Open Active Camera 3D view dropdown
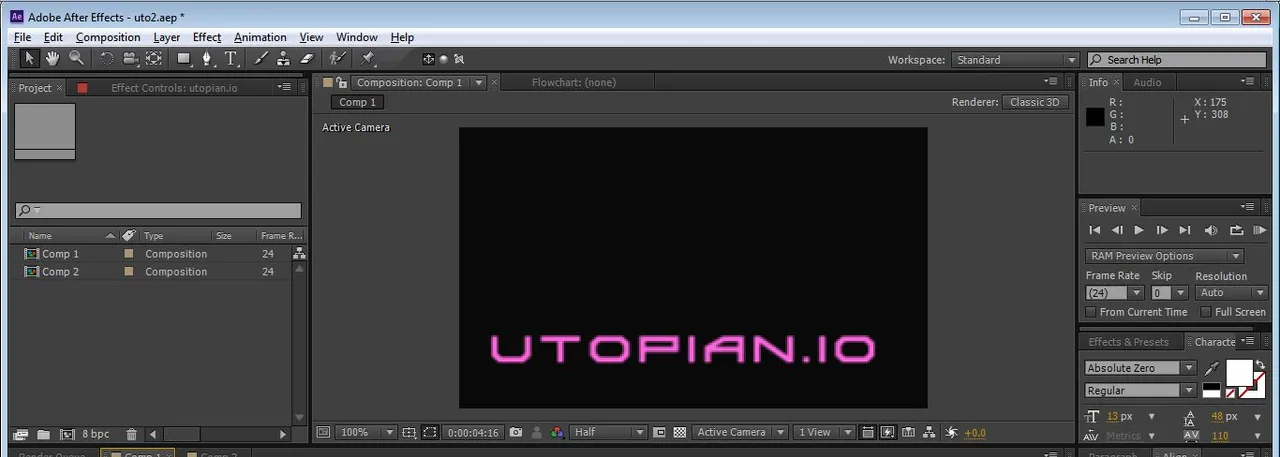Image resolution: width=1280 pixels, height=457 pixels. point(740,432)
